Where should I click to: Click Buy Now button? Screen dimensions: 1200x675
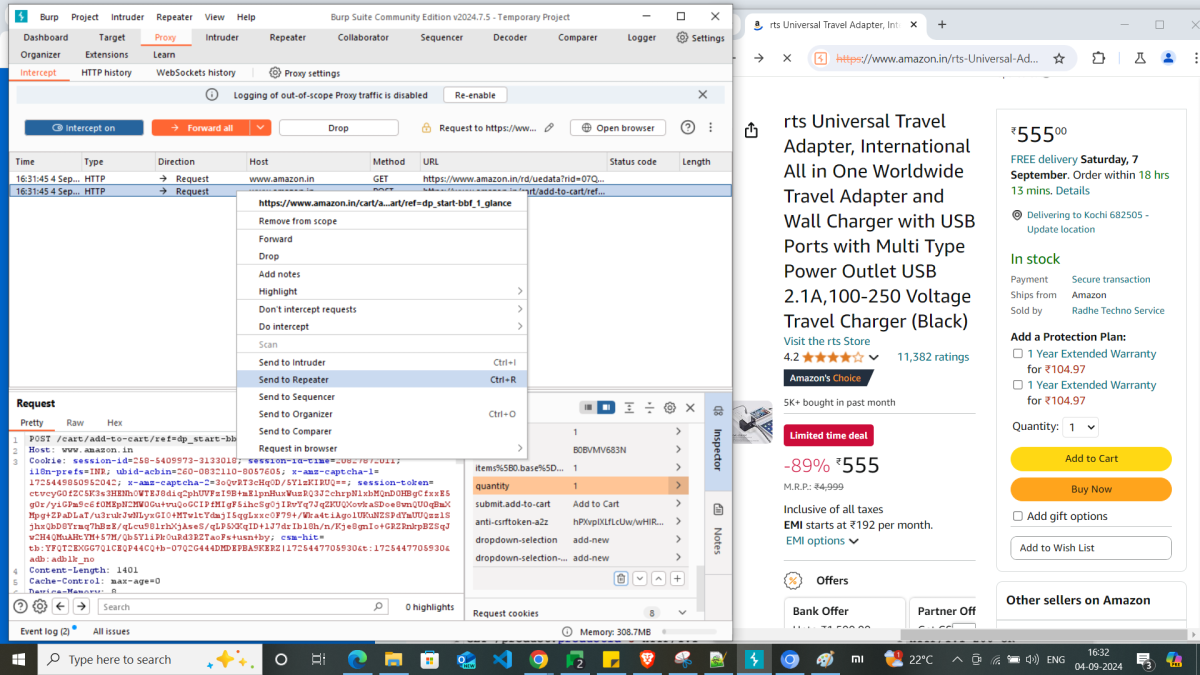click(x=1091, y=489)
